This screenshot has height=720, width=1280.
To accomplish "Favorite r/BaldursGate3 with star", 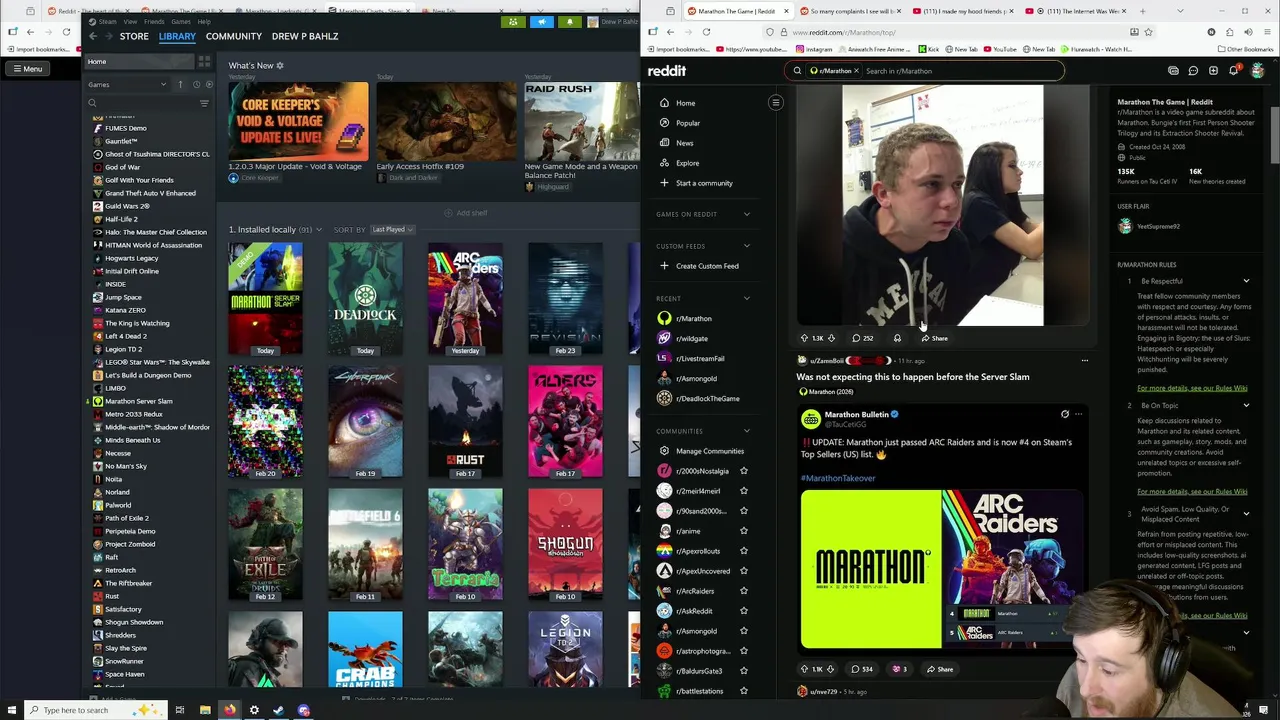I will pos(743,671).
